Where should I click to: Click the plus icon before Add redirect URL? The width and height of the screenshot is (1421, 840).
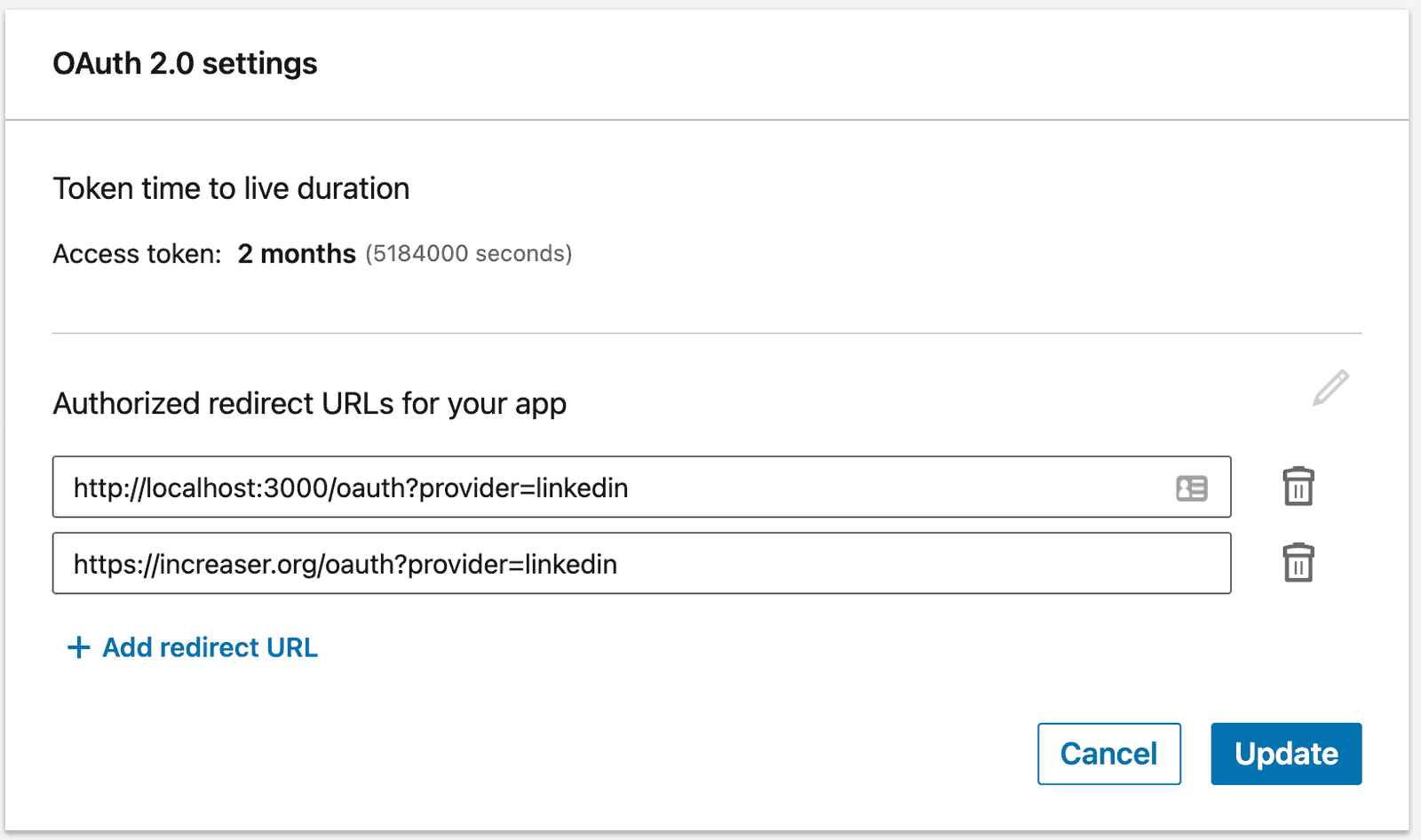78,647
